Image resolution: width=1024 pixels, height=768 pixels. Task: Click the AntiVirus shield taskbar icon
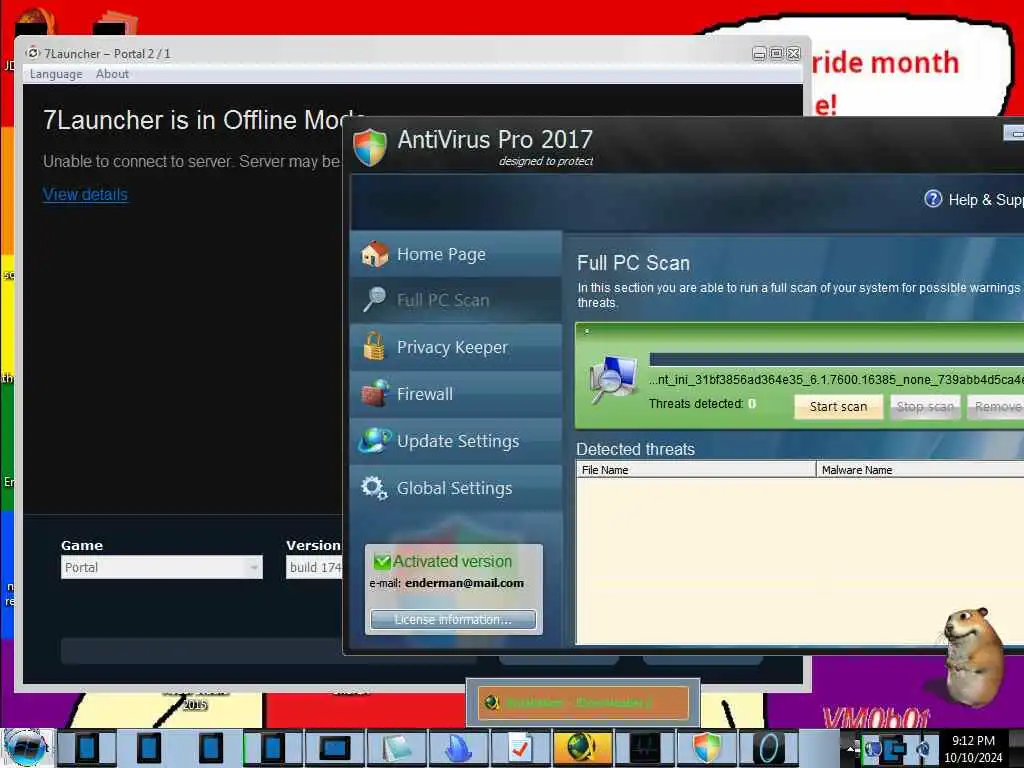(x=705, y=748)
